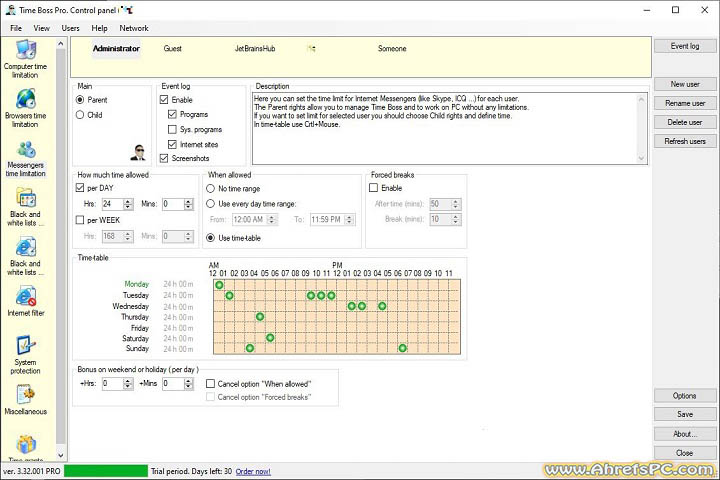This screenshot has height=480, width=720.
Task: Click Saturday green time-table marker
Action: click(270, 338)
